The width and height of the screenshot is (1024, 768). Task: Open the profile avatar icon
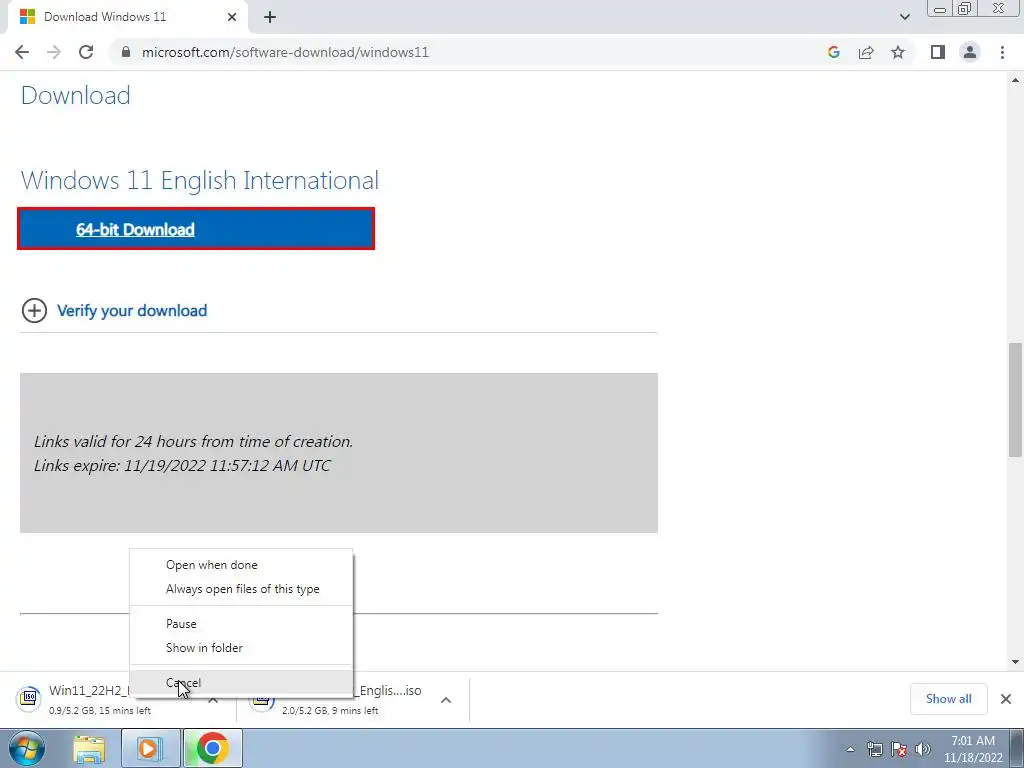[970, 52]
